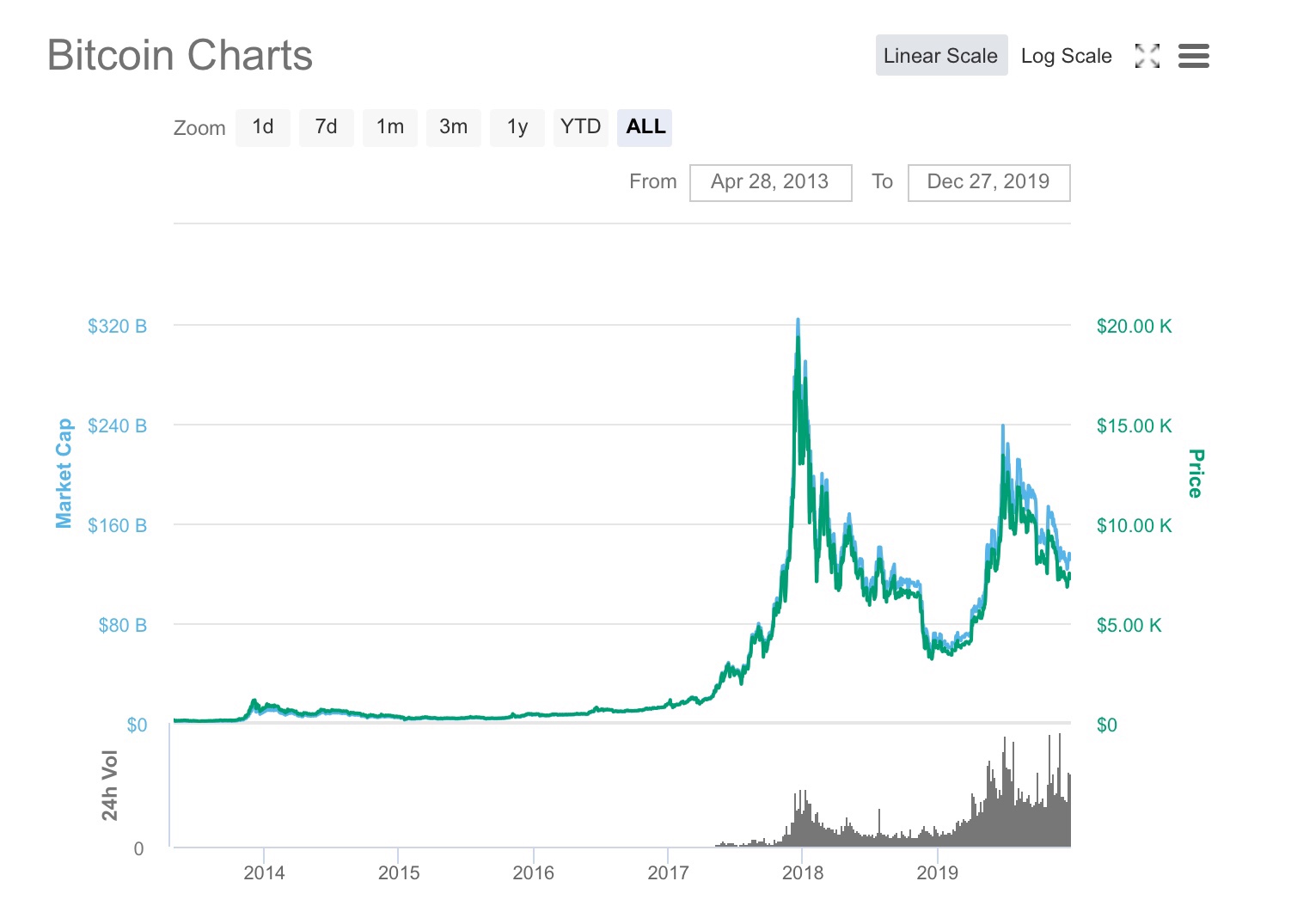This screenshot has width=1291, height=924.
Task: Click the fullscreen expand icon
Action: [1147, 56]
